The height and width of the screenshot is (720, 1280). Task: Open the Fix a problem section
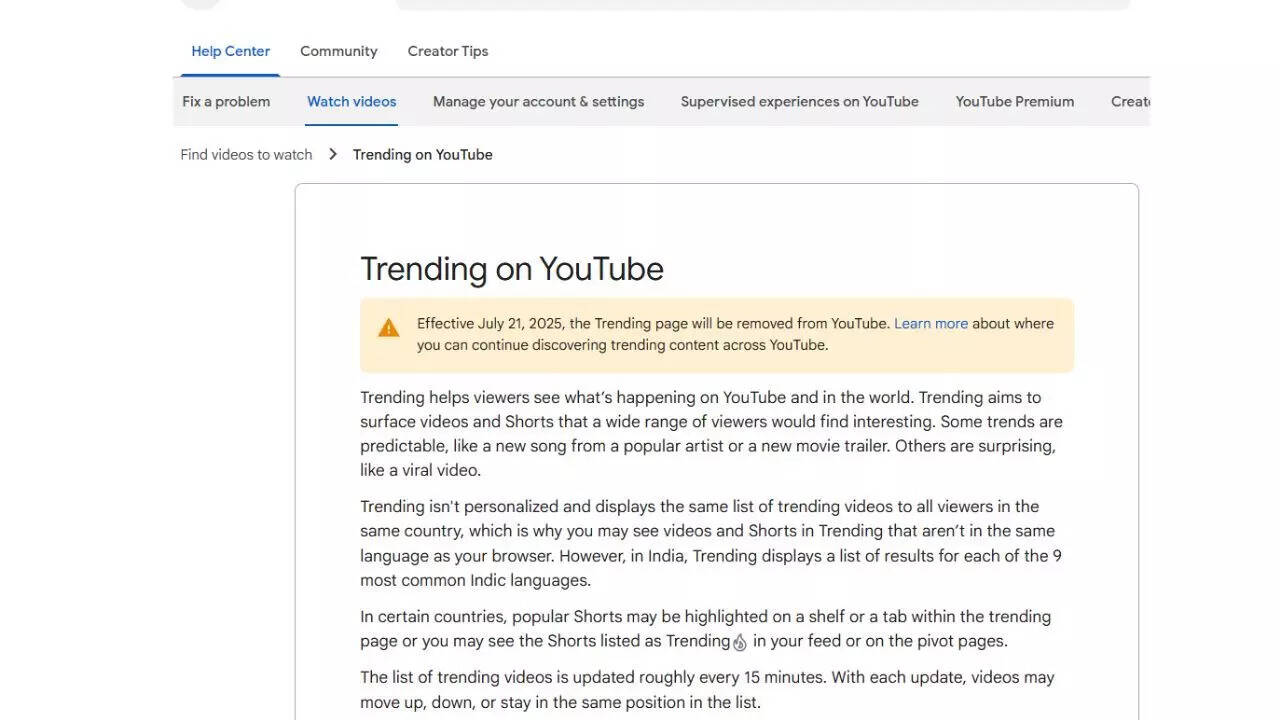pos(225,101)
